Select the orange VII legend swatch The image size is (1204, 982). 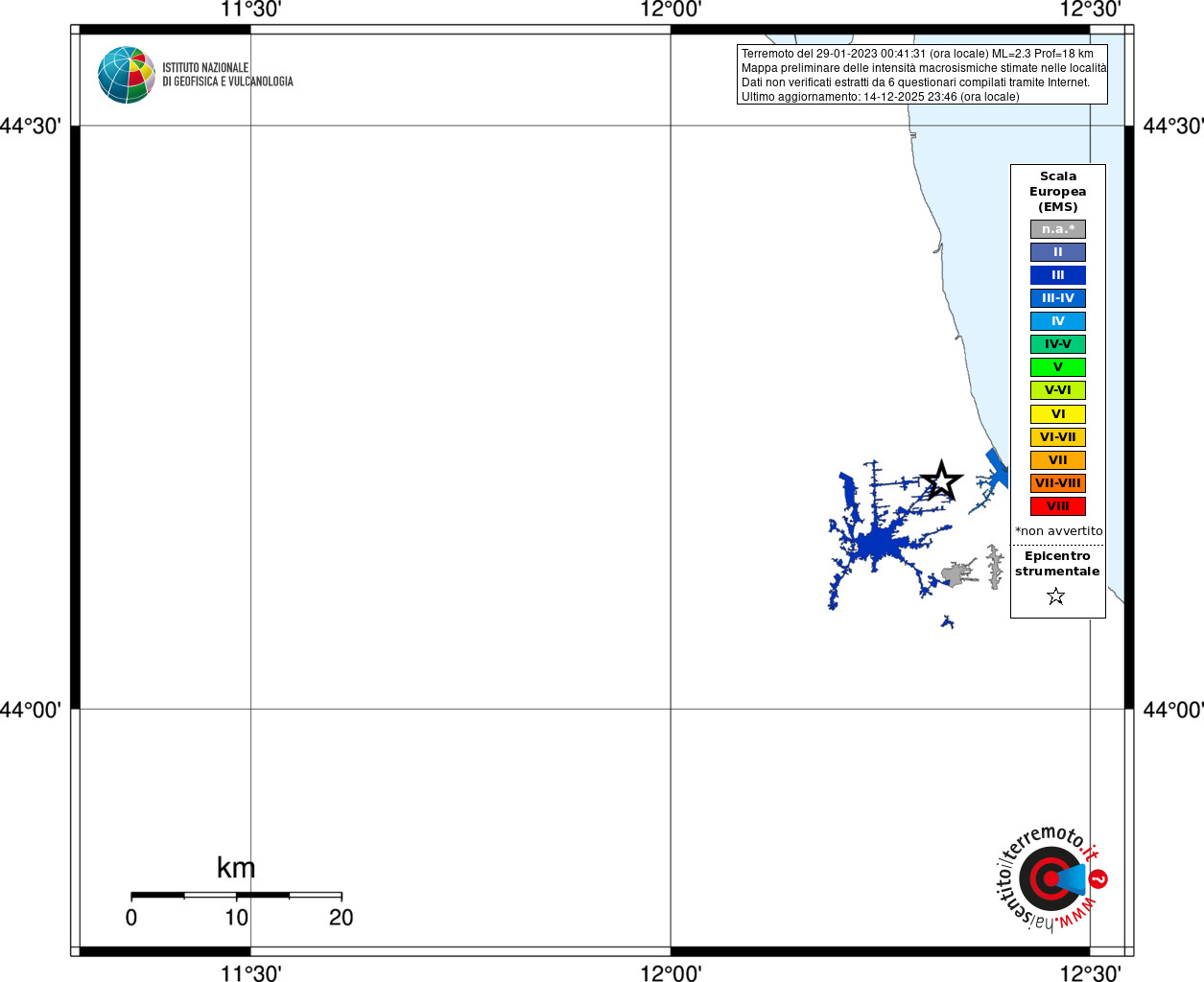tap(1058, 460)
